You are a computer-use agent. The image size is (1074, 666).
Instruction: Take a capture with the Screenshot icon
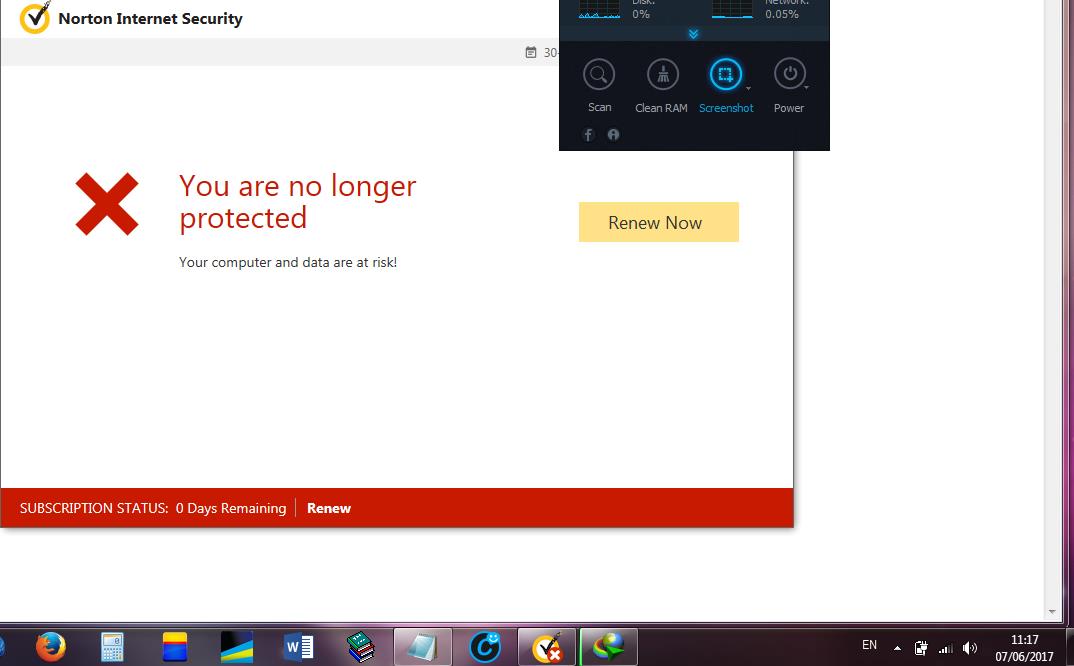[x=725, y=74]
